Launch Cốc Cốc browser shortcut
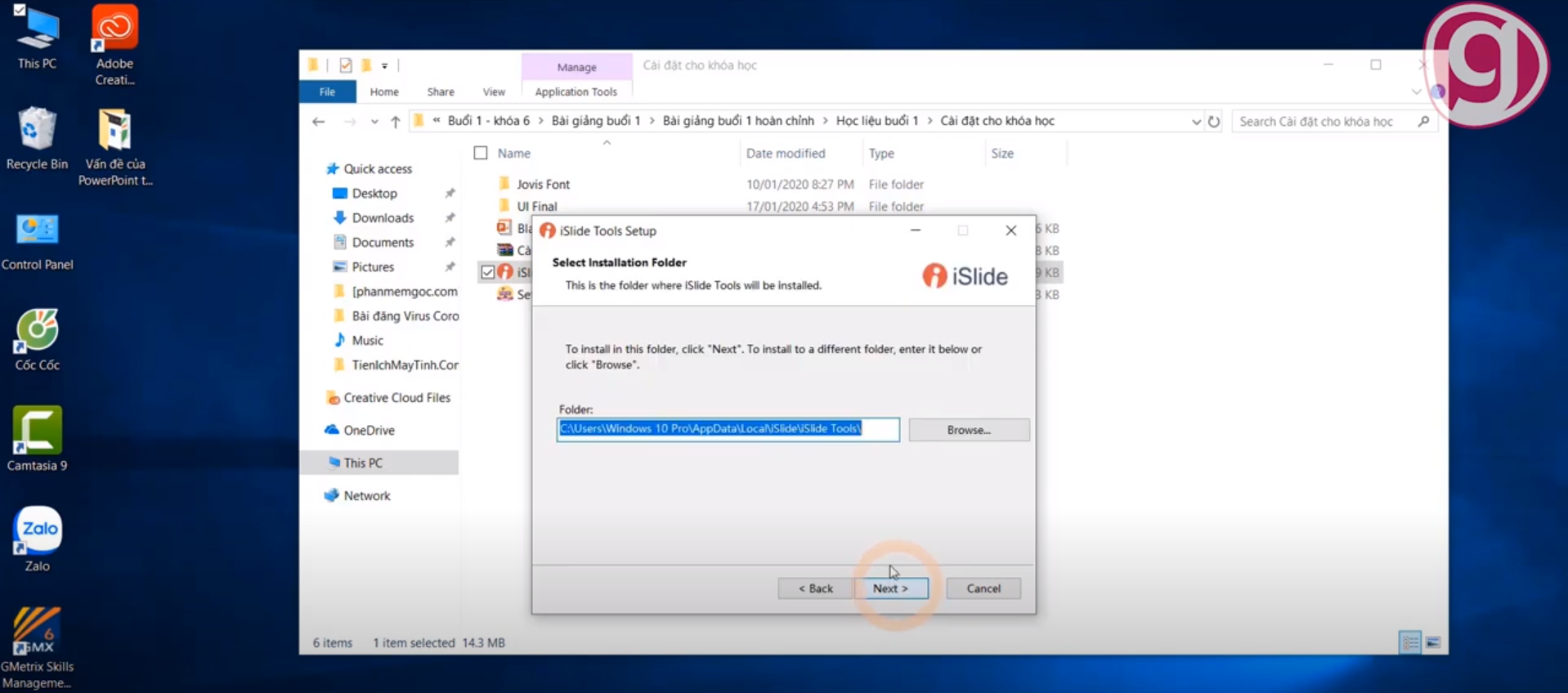The height and width of the screenshot is (693, 1568). point(37,340)
